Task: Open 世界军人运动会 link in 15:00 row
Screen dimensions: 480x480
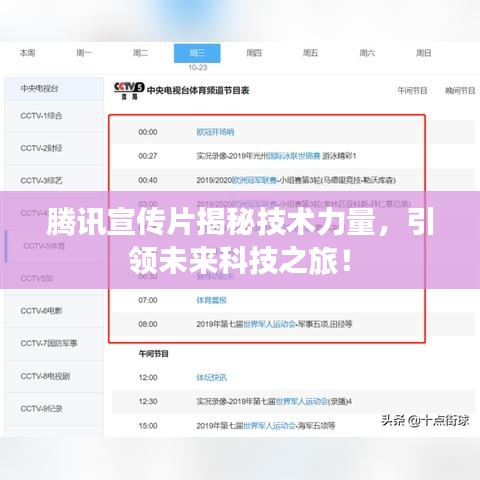Action: (x=269, y=426)
